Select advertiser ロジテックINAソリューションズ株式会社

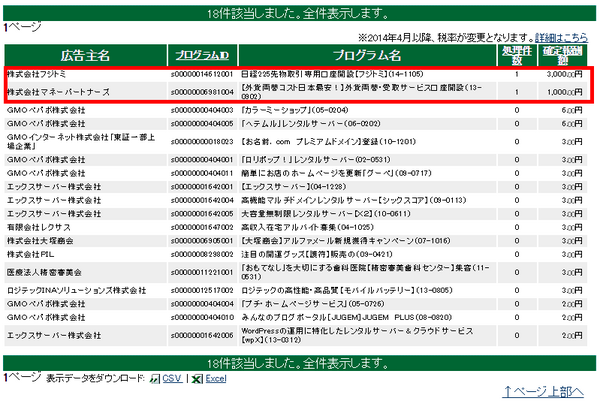[x=77, y=290]
